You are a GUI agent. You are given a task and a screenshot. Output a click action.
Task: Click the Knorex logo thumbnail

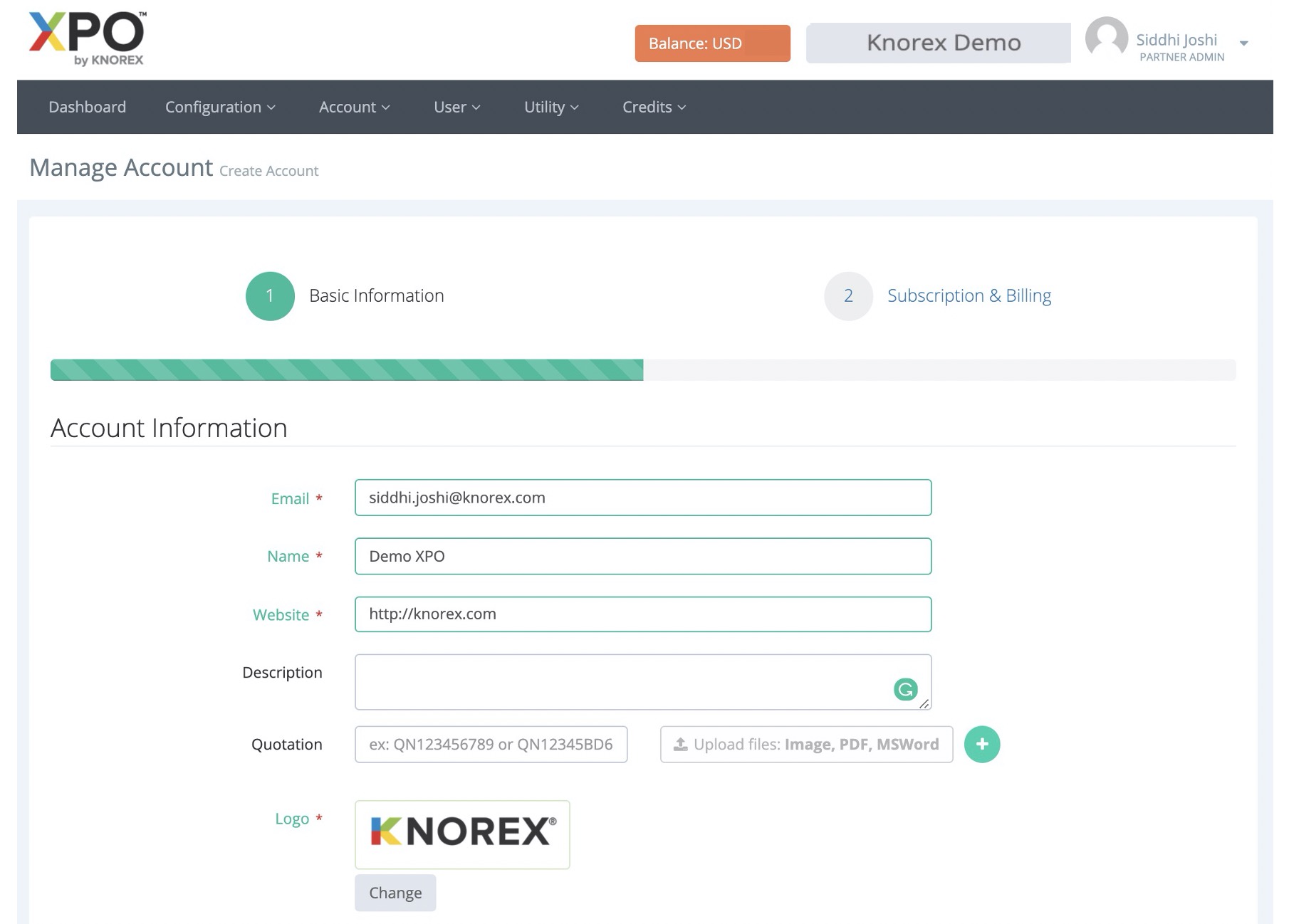point(462,834)
